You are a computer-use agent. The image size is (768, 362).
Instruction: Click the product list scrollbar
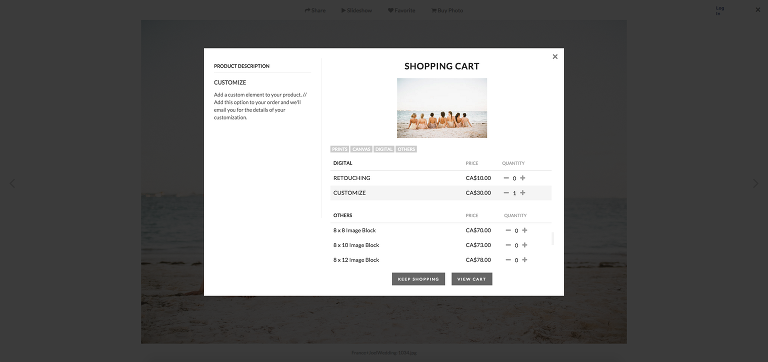[x=553, y=239]
